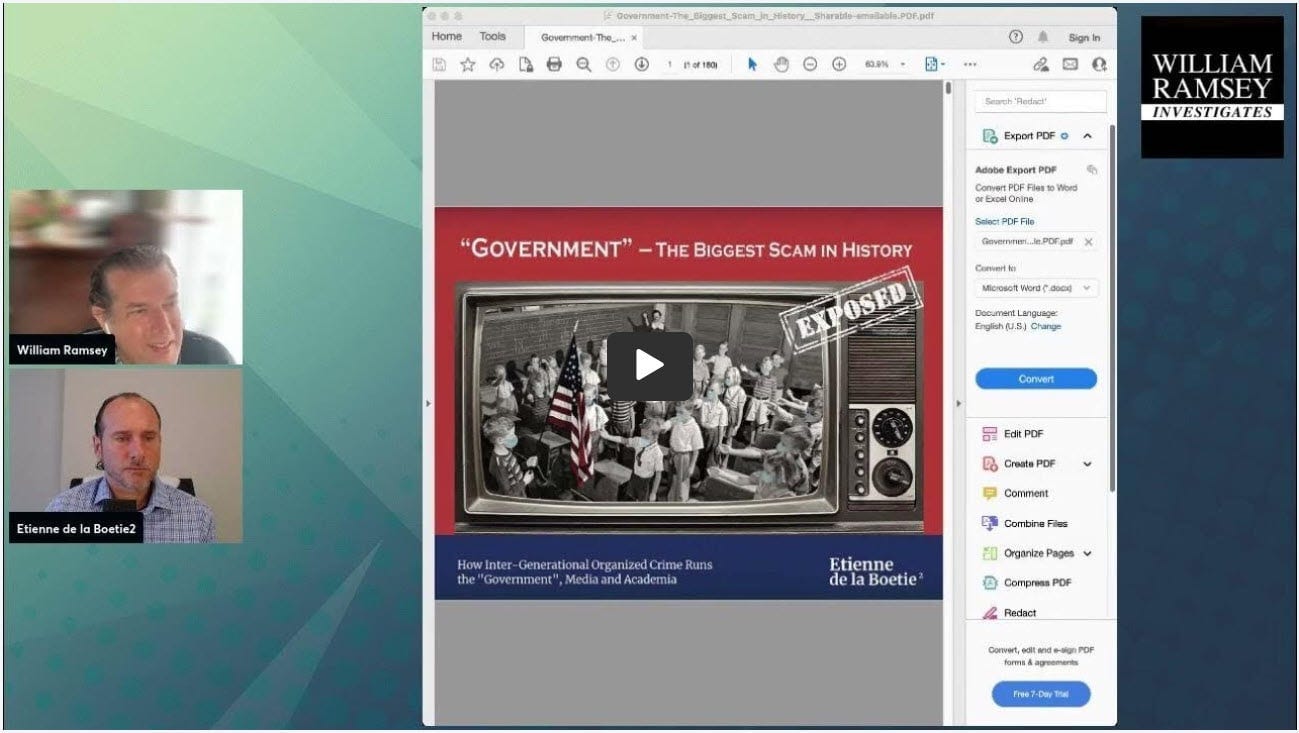Expand the Organize Pages options
The height and width of the screenshot is (733, 1299).
click(x=1087, y=553)
